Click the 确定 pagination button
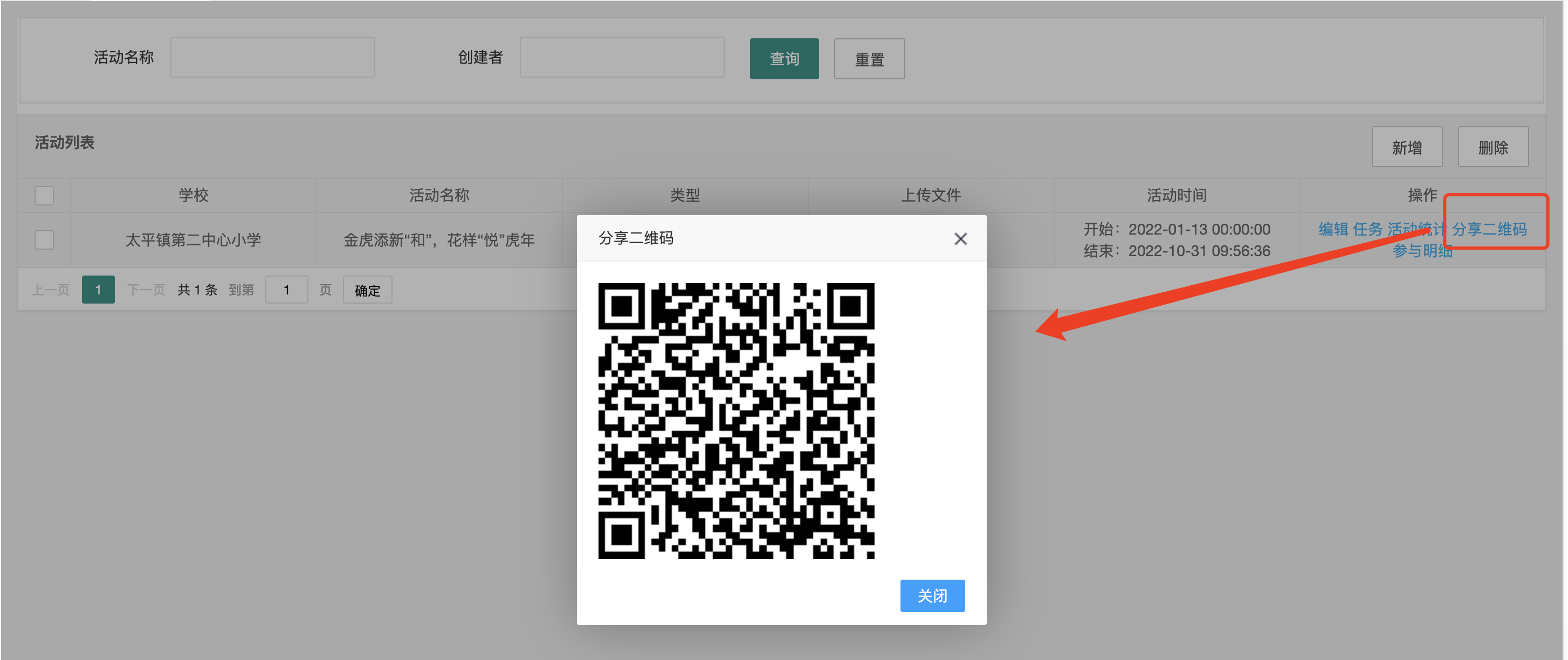1568x660 pixels. 367,290
